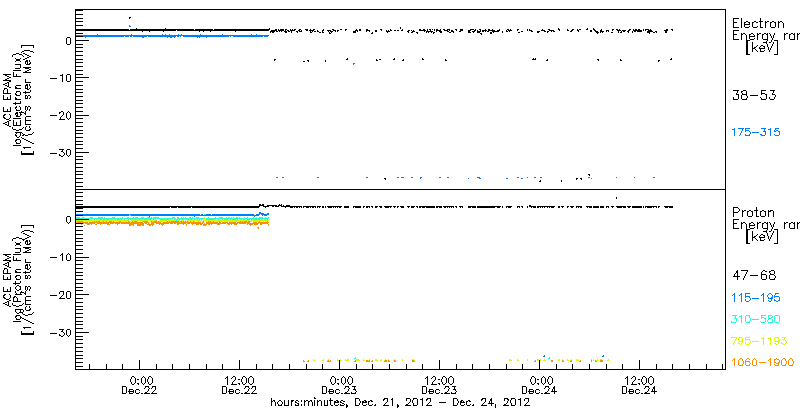Click the 0:00 Dec.24 time axis label
800x410 pixels.
tap(540, 386)
